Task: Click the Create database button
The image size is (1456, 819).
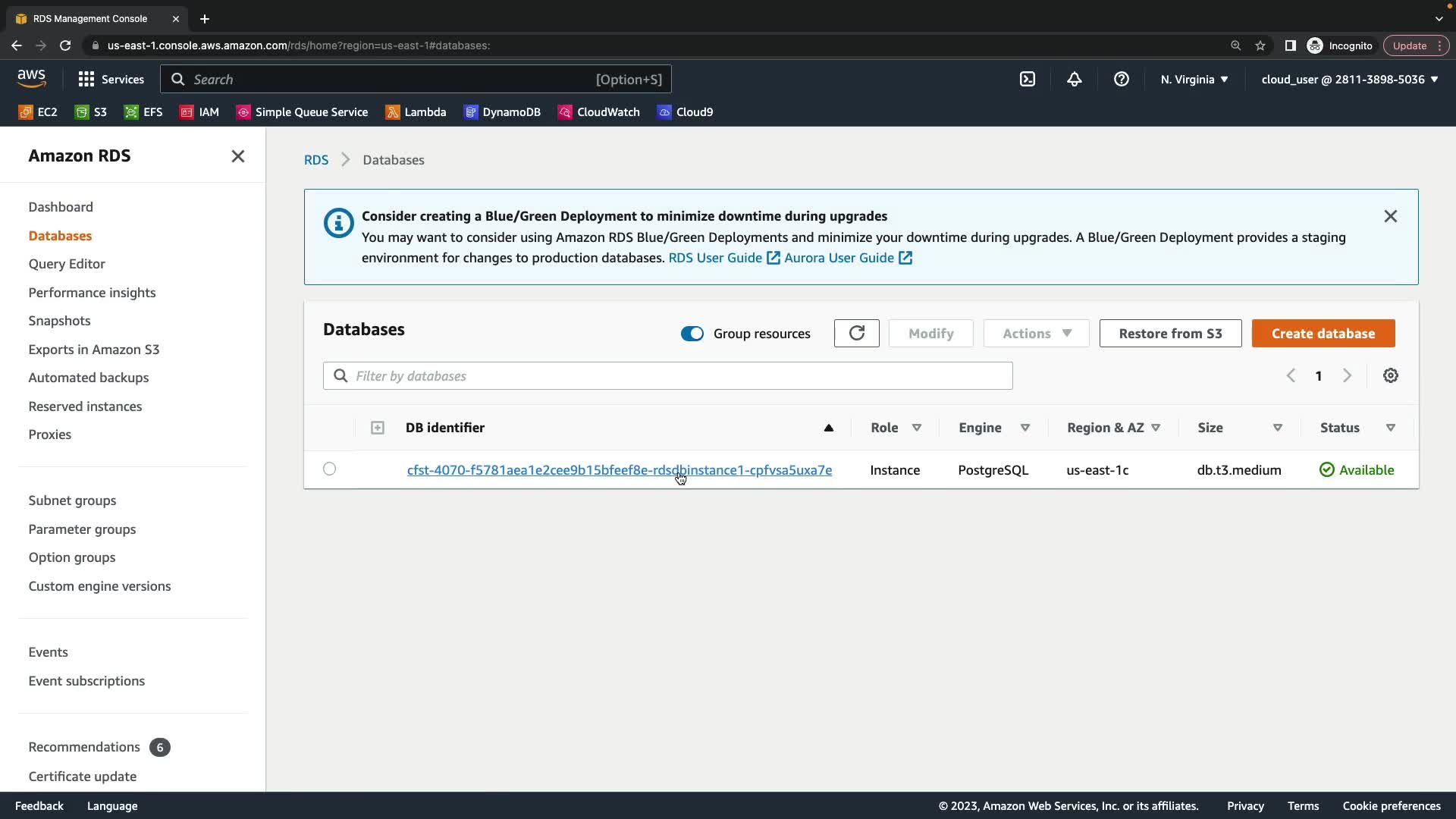Action: point(1323,334)
